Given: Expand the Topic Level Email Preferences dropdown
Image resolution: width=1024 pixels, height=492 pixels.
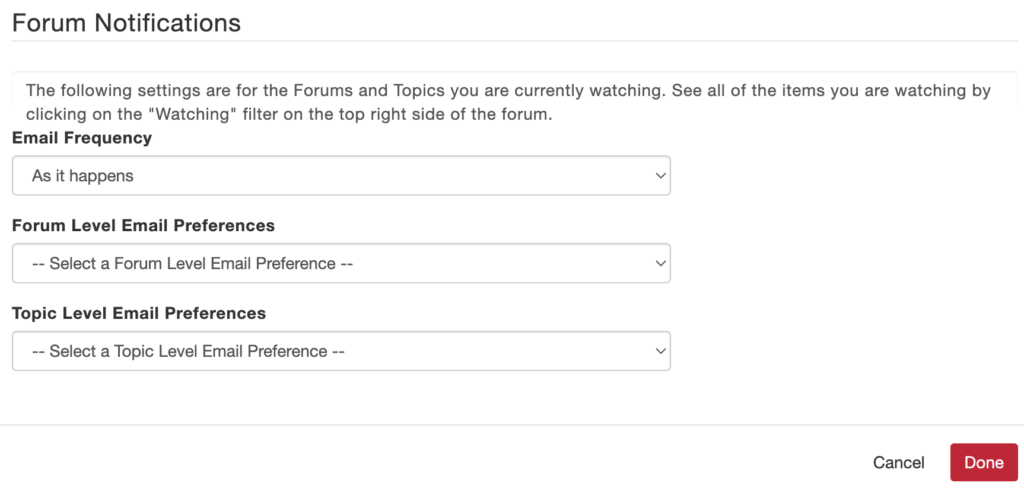Looking at the screenshot, I should (341, 351).
